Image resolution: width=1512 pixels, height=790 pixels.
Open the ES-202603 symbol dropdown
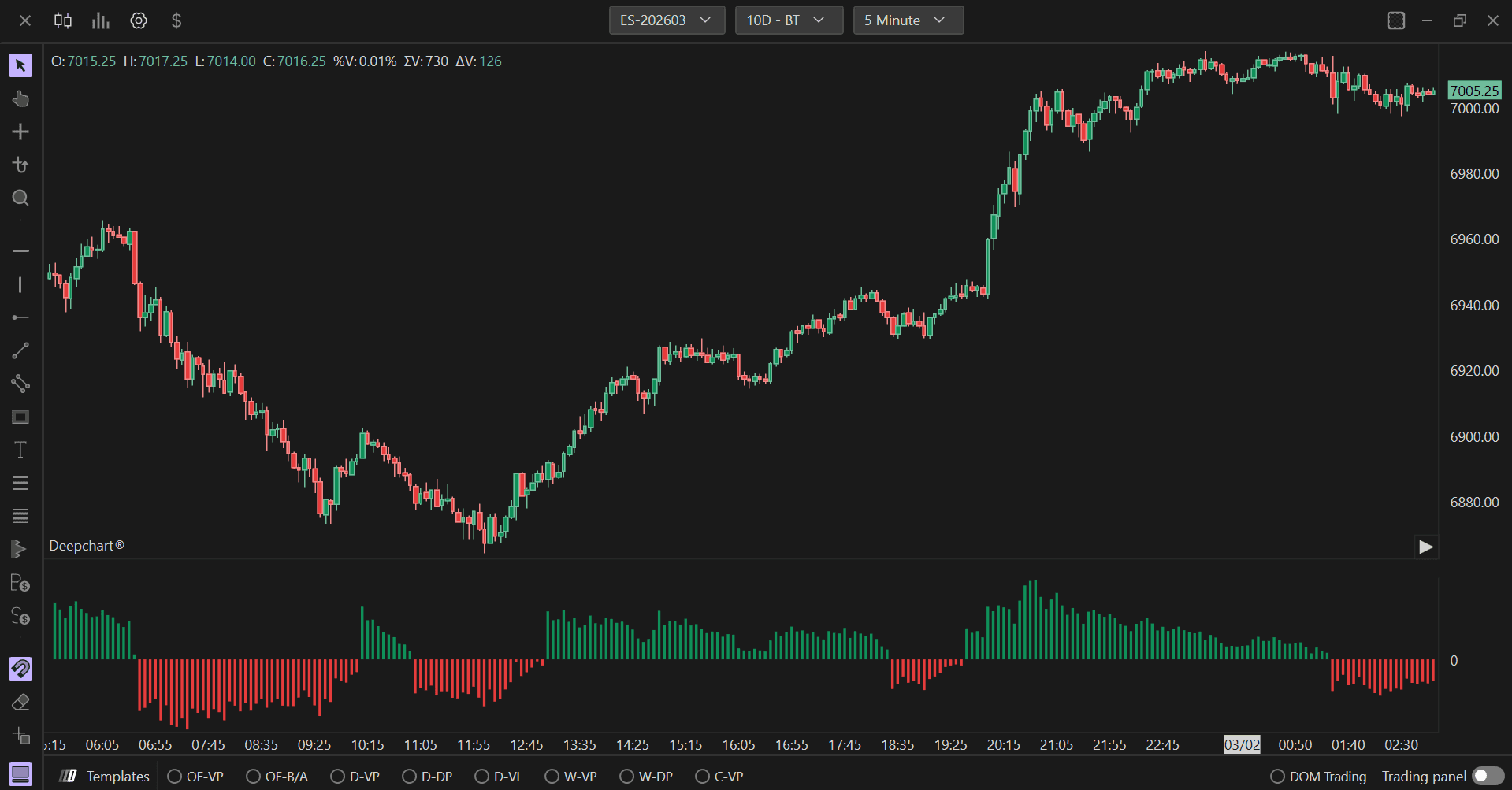667,20
